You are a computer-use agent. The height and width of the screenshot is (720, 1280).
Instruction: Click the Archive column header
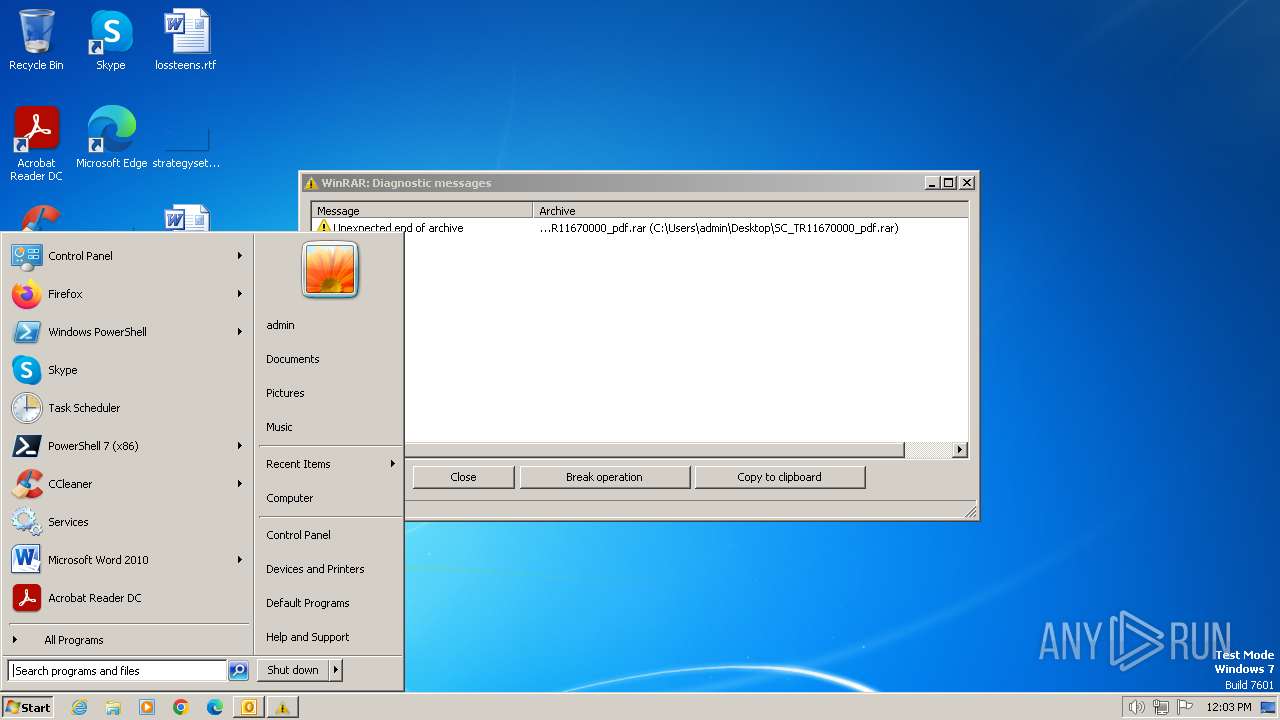pos(751,211)
